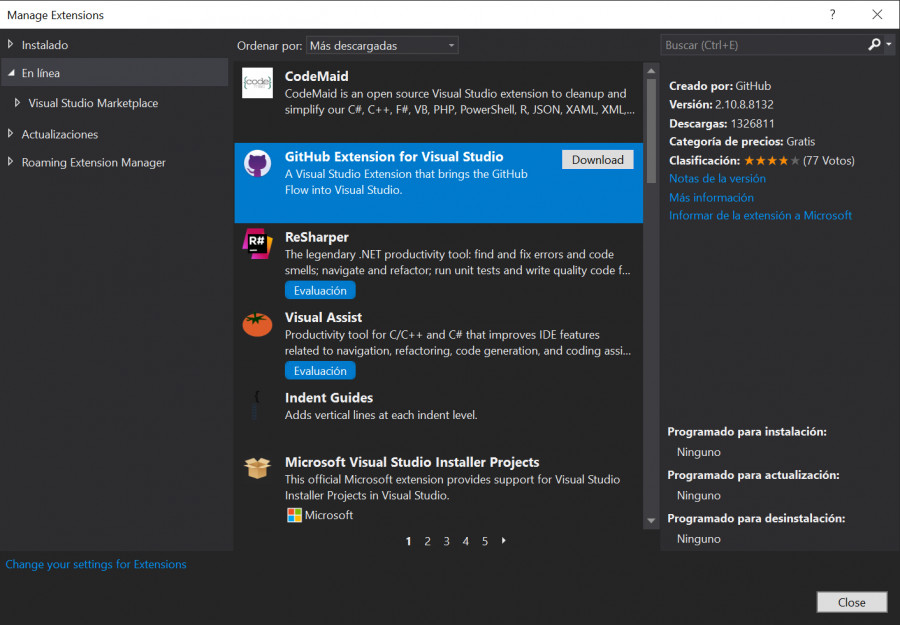900x625 pixels.
Task: Click the ReSharper R# icon
Action: 257,243
